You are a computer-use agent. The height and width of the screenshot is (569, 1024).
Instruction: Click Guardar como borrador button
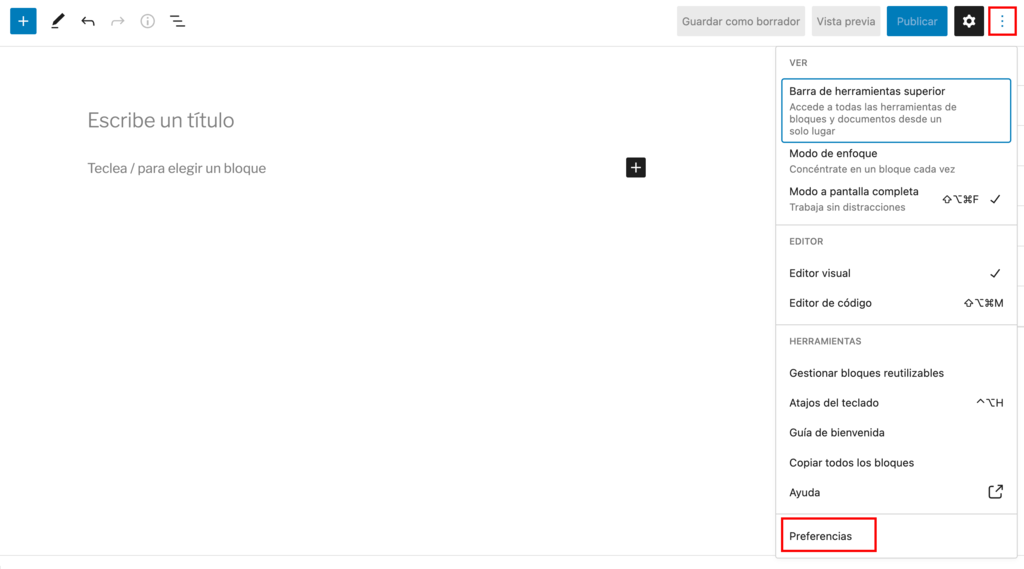(741, 21)
